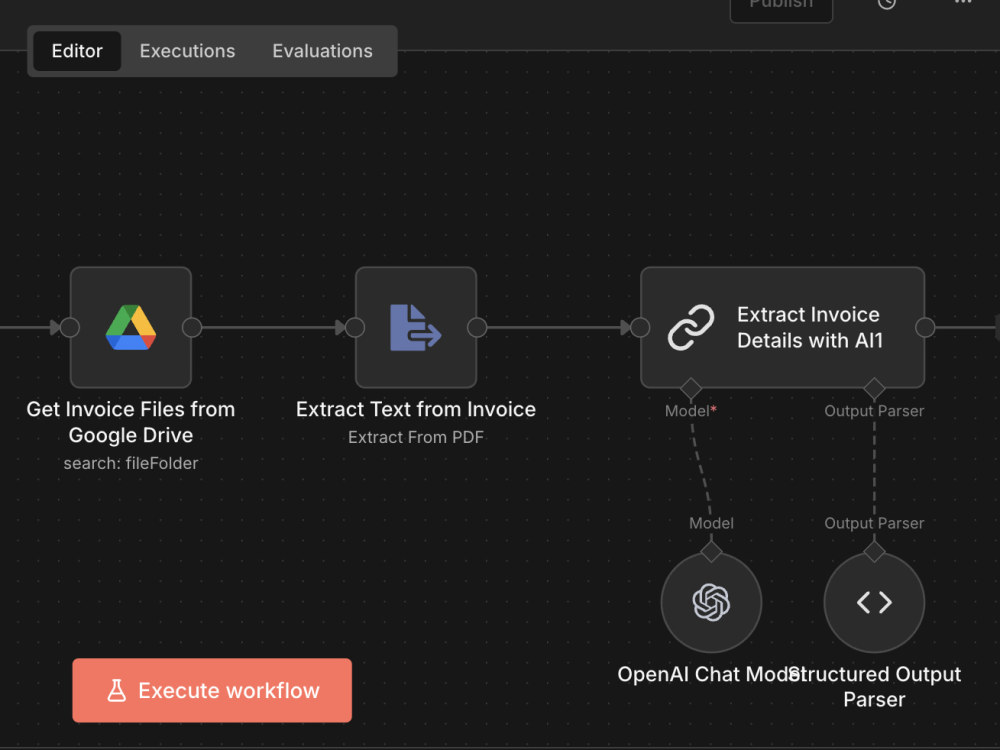The image size is (1000, 750).
Task: Select the Structured Output Parser node
Action: click(x=874, y=603)
